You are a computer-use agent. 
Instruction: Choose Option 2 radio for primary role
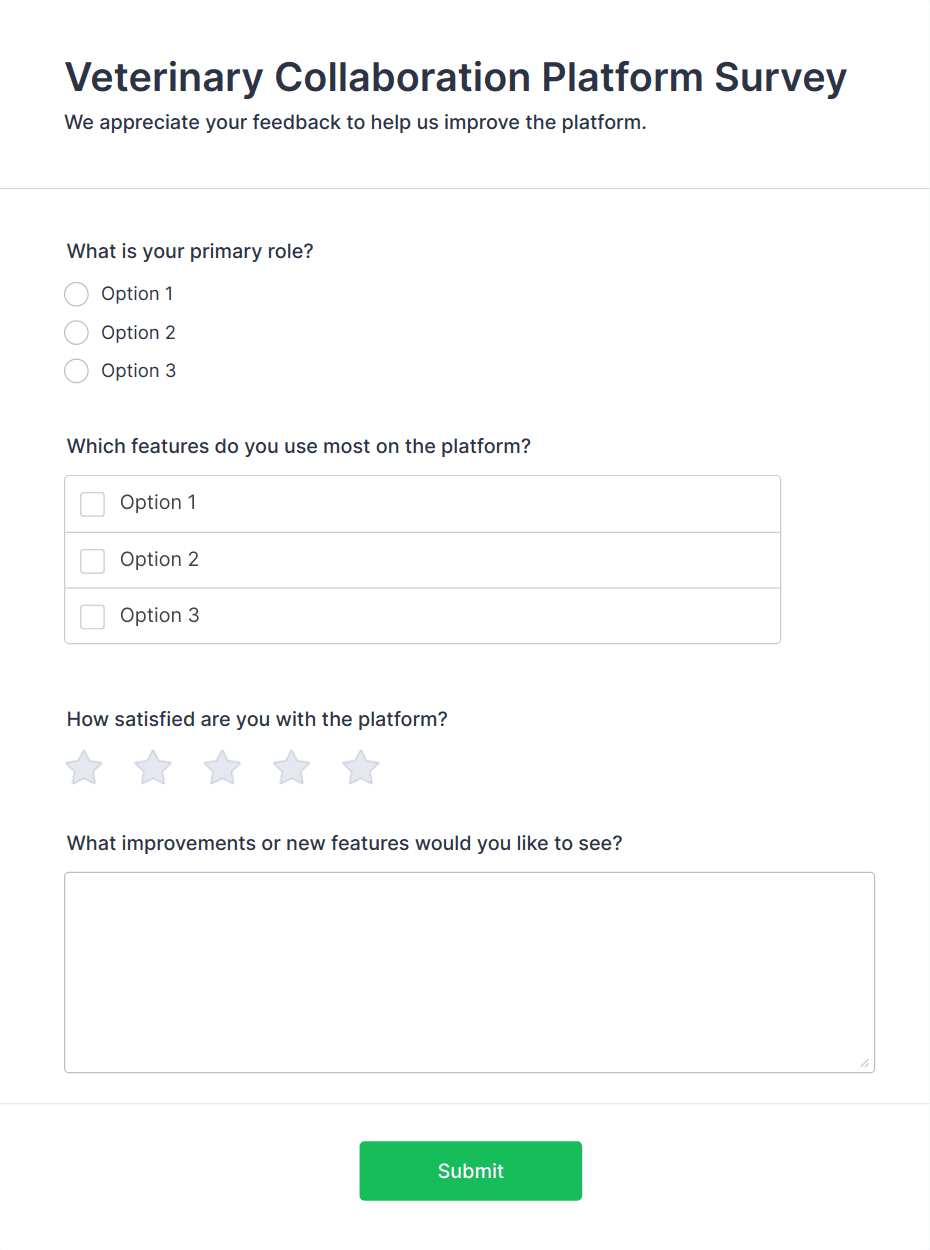click(x=76, y=333)
